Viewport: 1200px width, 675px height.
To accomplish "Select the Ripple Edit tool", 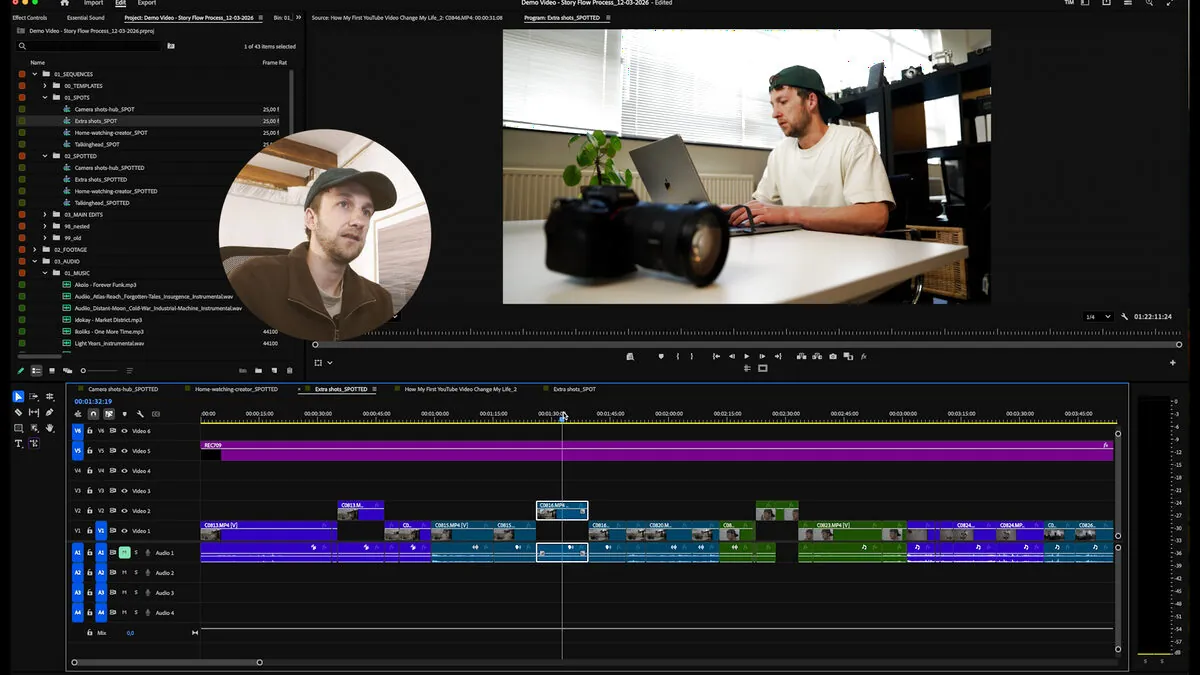I will point(49,397).
